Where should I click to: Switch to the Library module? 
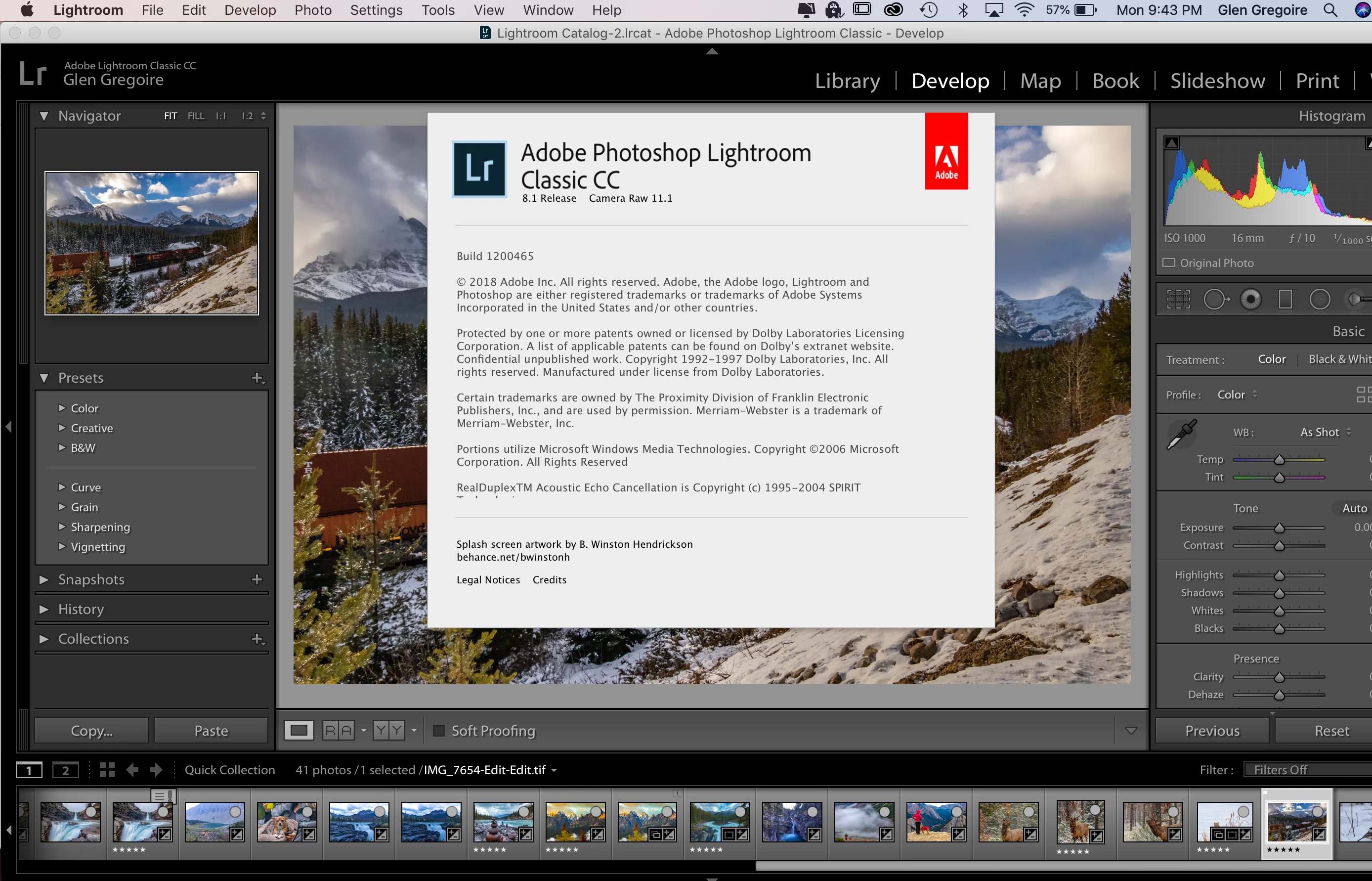[x=847, y=81]
